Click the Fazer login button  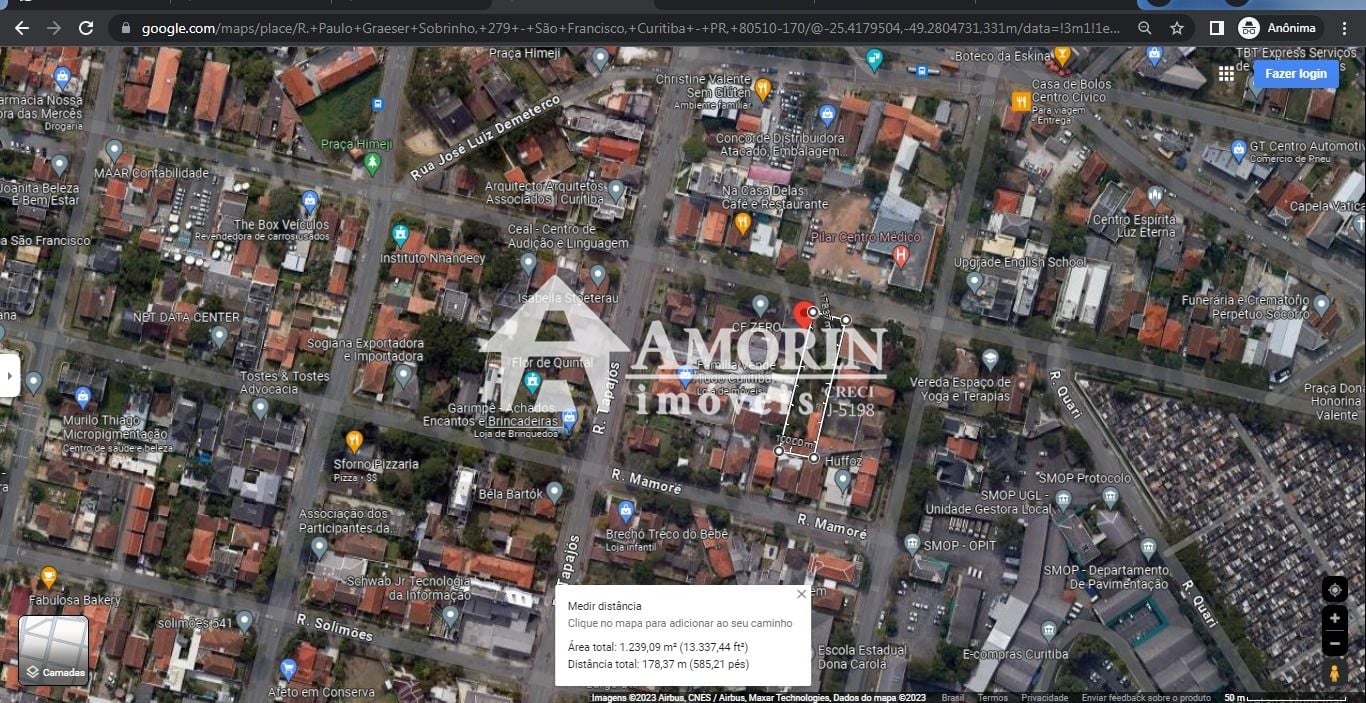(x=1296, y=74)
